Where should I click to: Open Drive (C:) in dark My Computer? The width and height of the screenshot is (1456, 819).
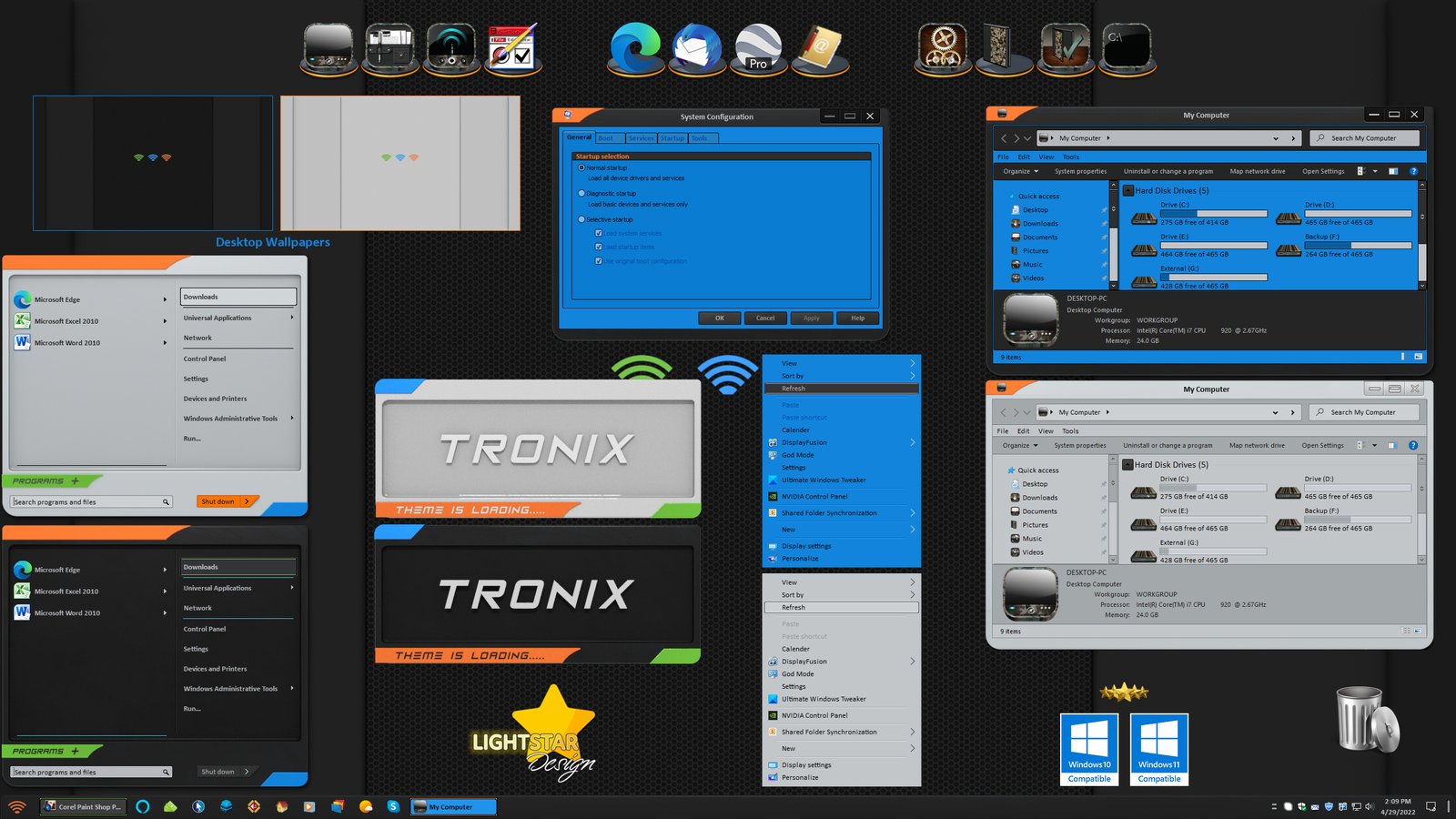[x=1199, y=214]
